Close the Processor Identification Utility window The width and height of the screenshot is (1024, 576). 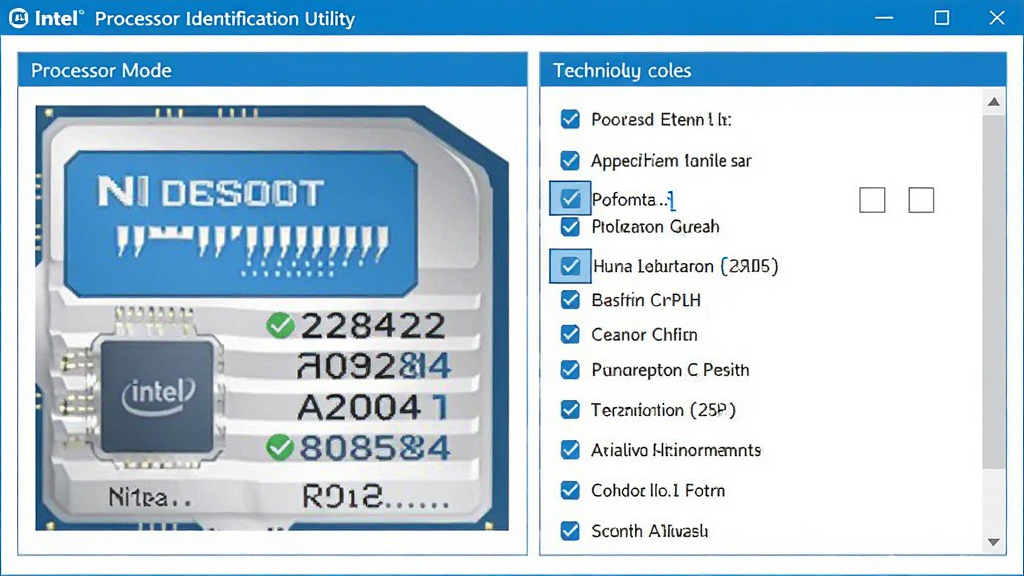[997, 18]
